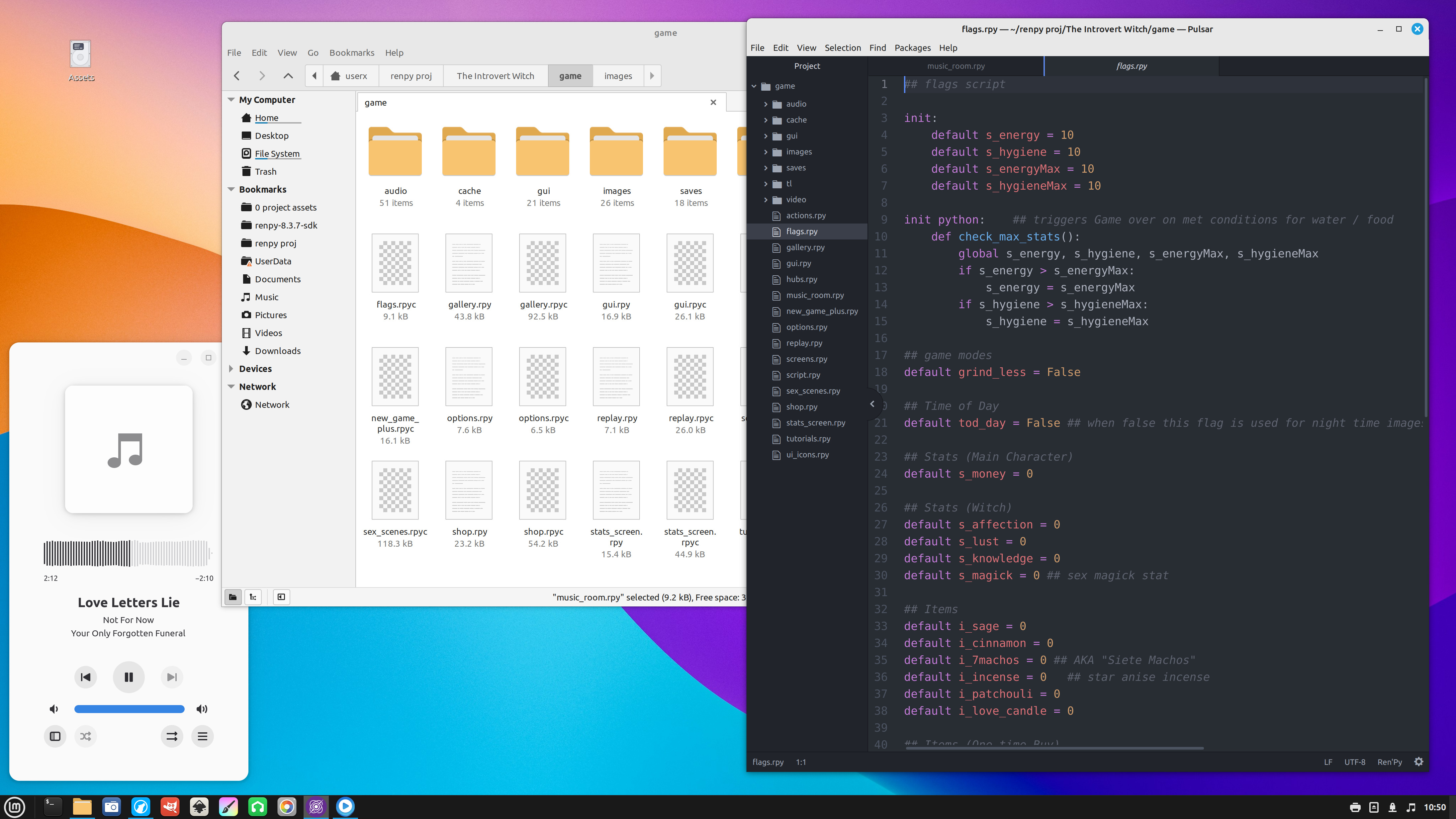1456x819 pixels.
Task: Open the Packages menu in Pulsar
Action: pyautogui.click(x=912, y=47)
